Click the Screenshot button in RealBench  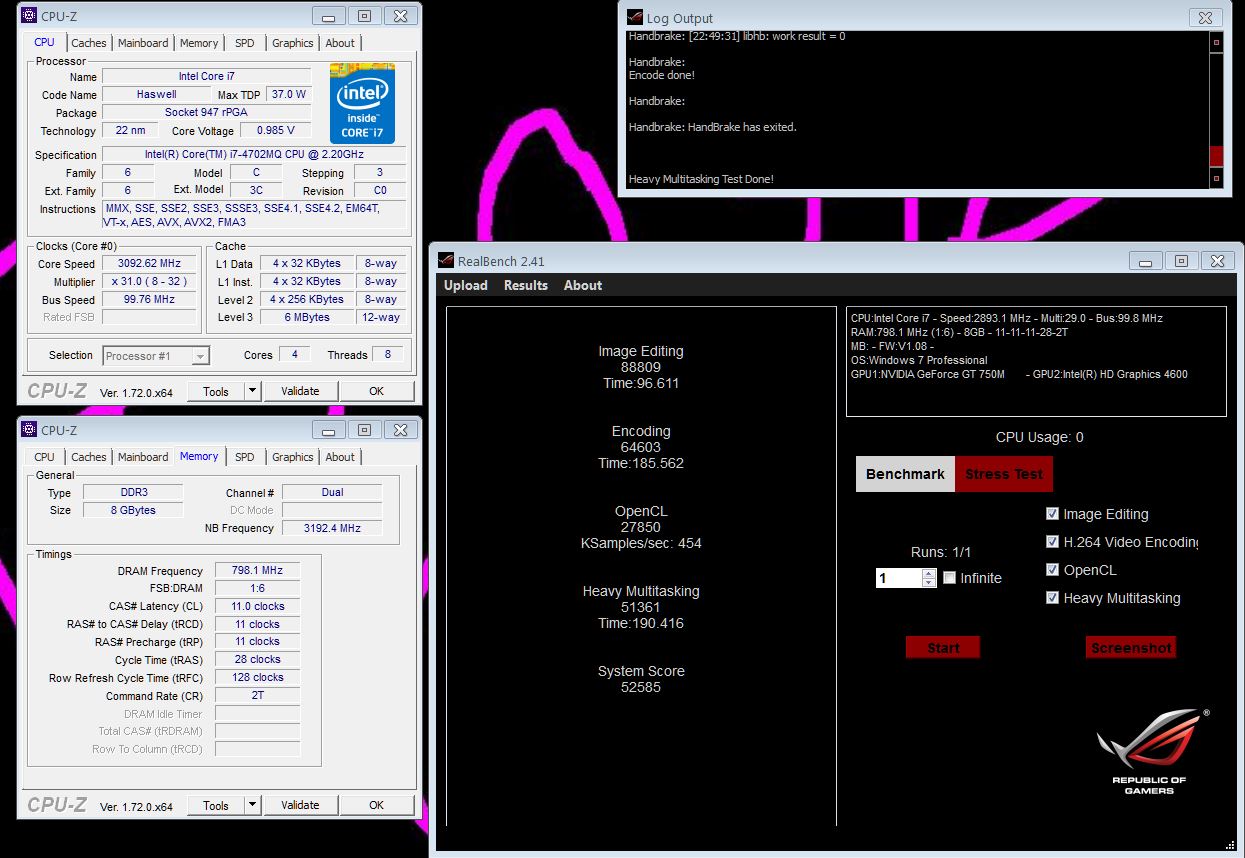1131,647
